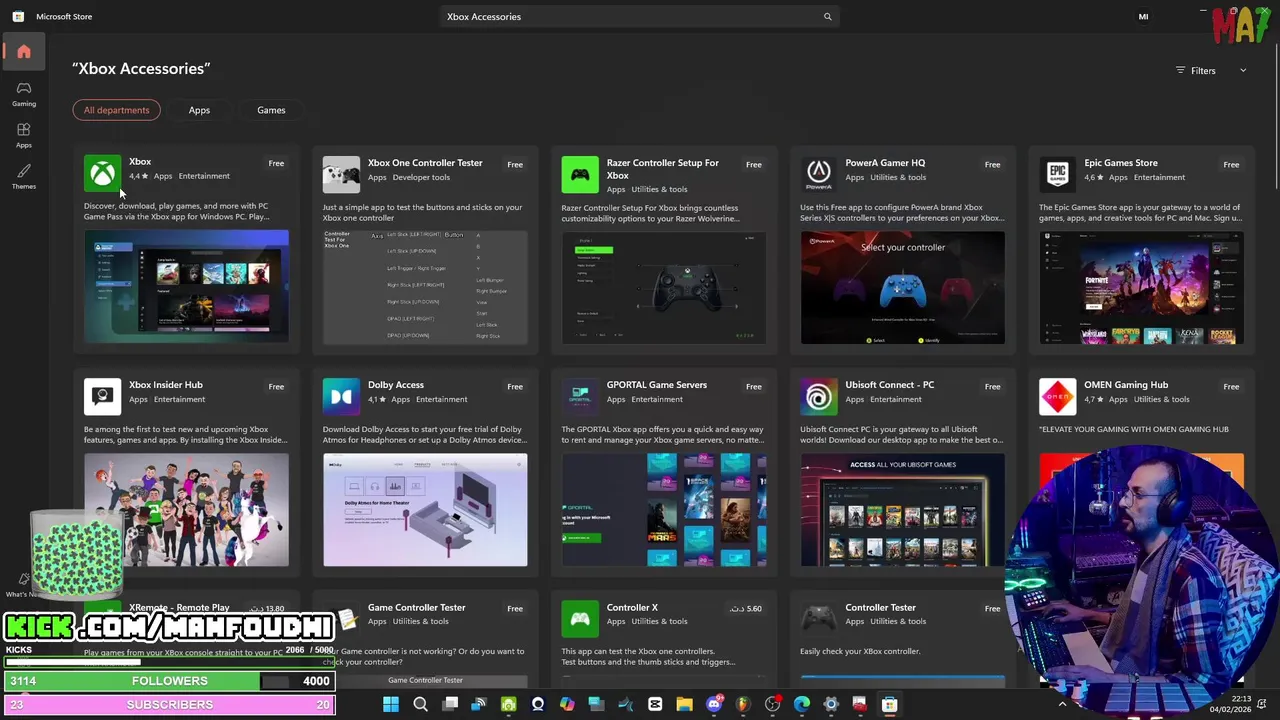Click the Razer Controller Setup app icon
Screen dimensions: 1280x720
pos(580,174)
